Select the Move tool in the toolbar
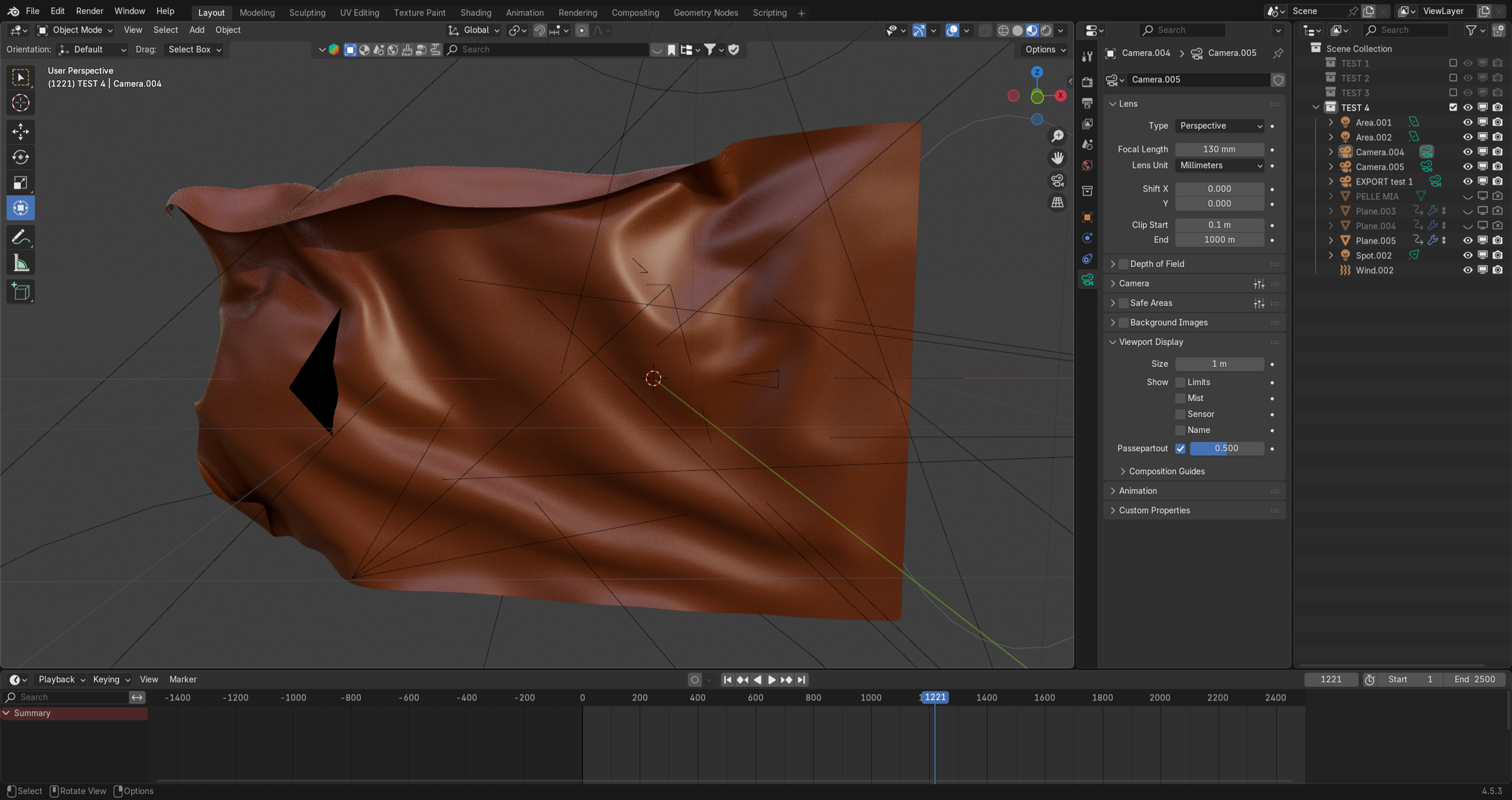This screenshot has height=800, width=1512. [21, 131]
